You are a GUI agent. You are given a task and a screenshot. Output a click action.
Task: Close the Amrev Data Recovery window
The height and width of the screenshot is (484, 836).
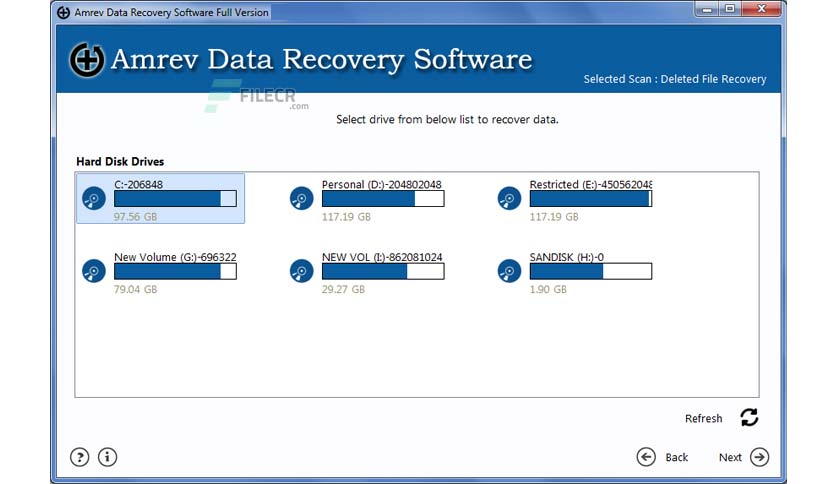[761, 9]
